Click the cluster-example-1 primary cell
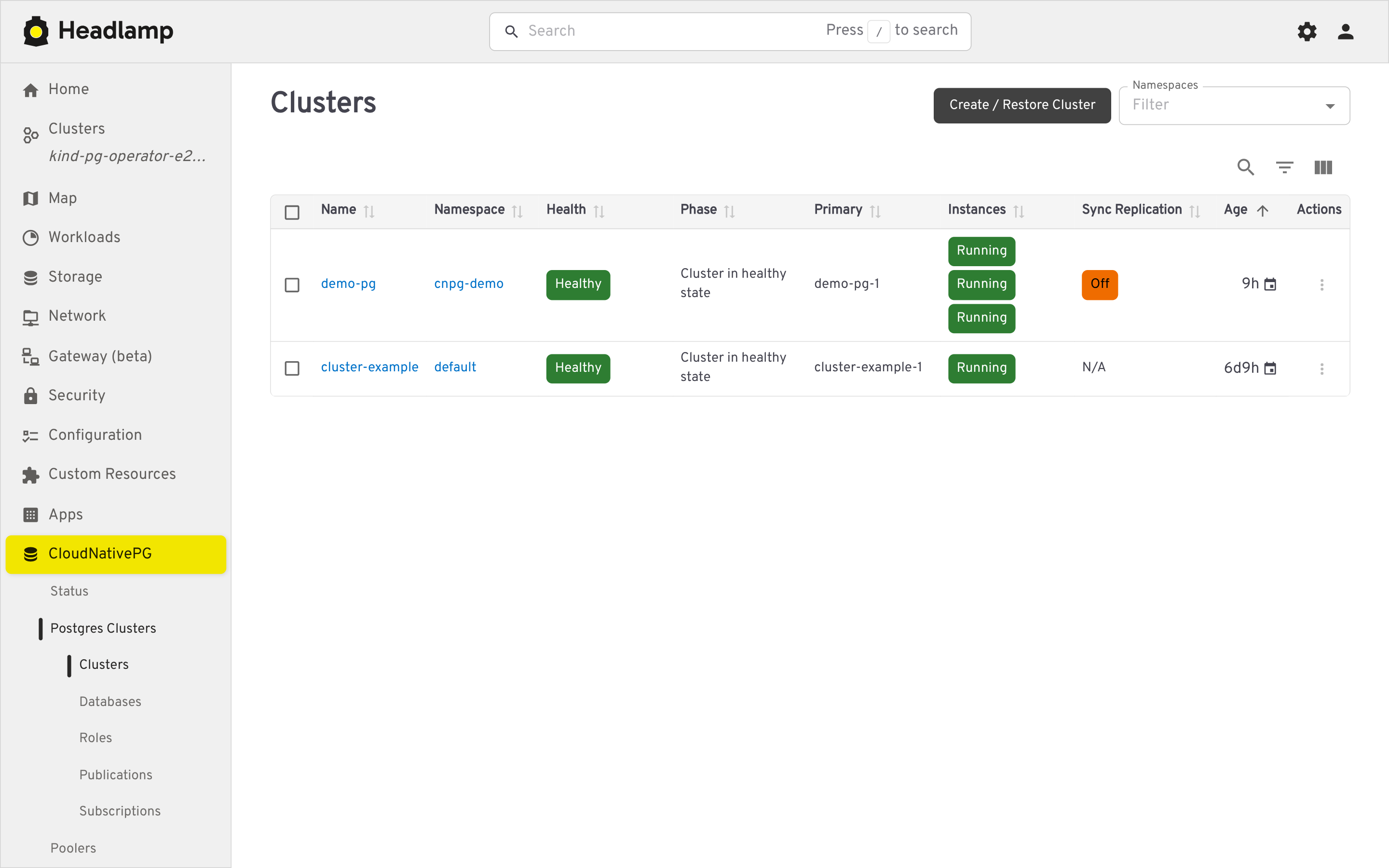This screenshot has width=1389, height=868. pyautogui.click(x=868, y=367)
